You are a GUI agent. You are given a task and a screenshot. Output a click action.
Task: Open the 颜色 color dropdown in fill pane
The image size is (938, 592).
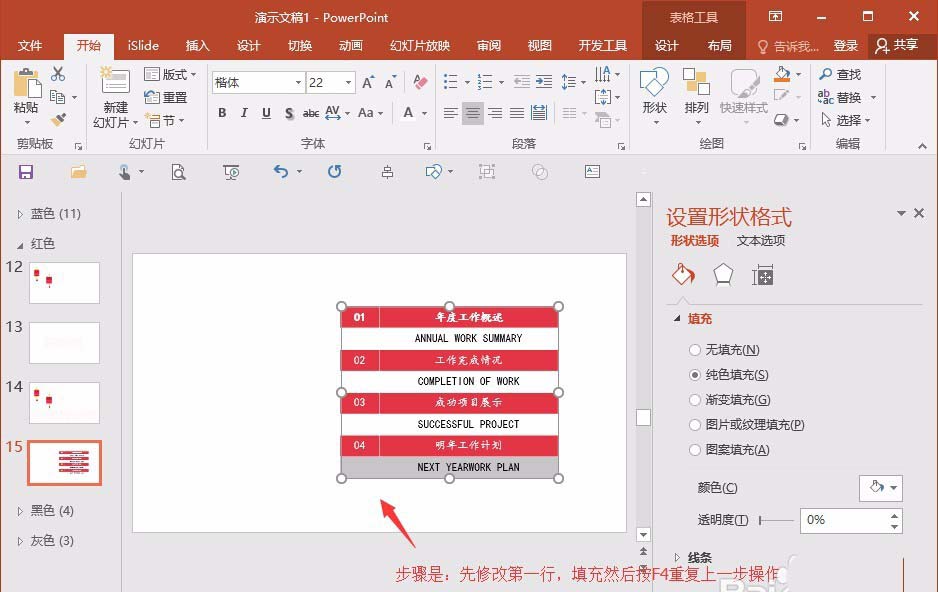[x=881, y=487]
